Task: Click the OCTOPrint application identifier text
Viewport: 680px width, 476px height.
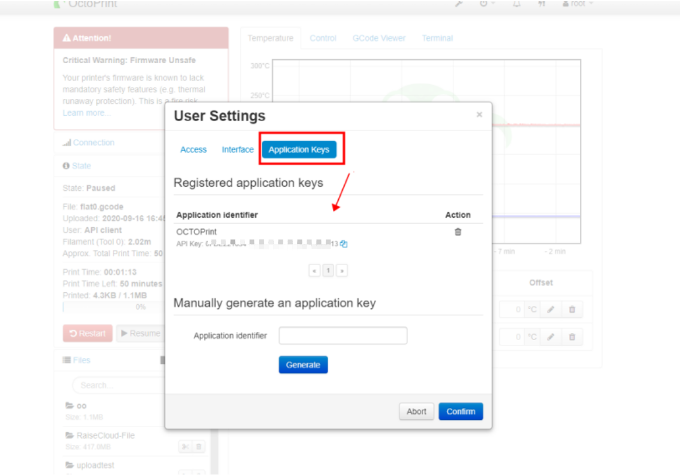Action: click(x=196, y=232)
